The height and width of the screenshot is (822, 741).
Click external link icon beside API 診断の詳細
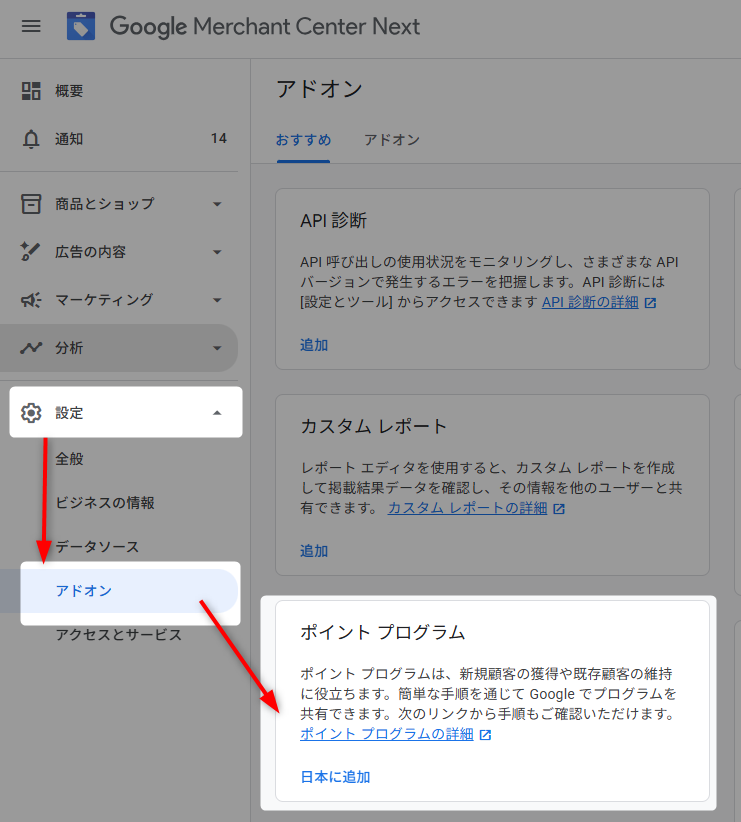click(650, 303)
